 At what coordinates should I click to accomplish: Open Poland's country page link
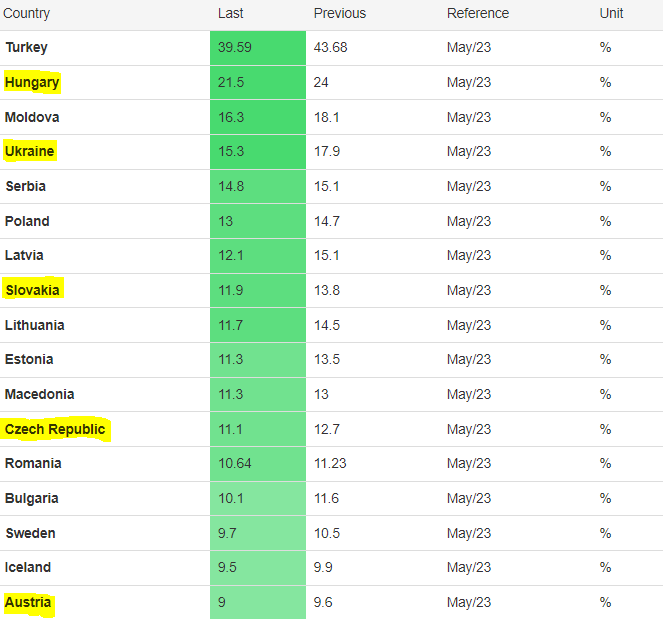click(27, 221)
